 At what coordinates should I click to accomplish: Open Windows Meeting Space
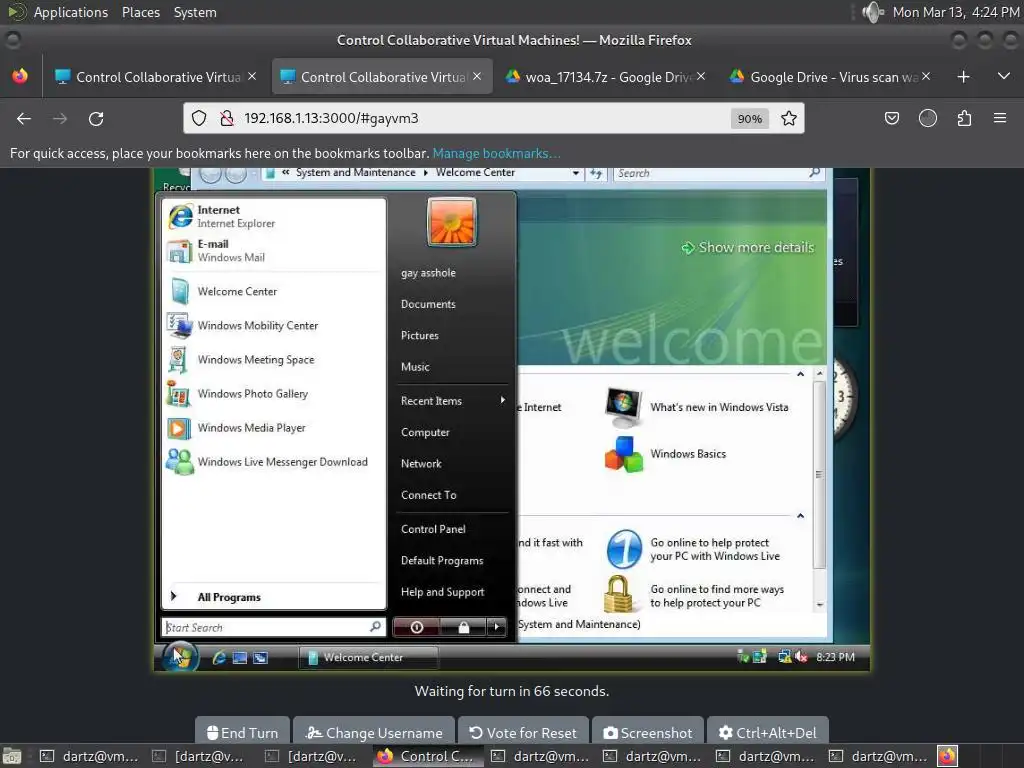[x=273, y=359]
